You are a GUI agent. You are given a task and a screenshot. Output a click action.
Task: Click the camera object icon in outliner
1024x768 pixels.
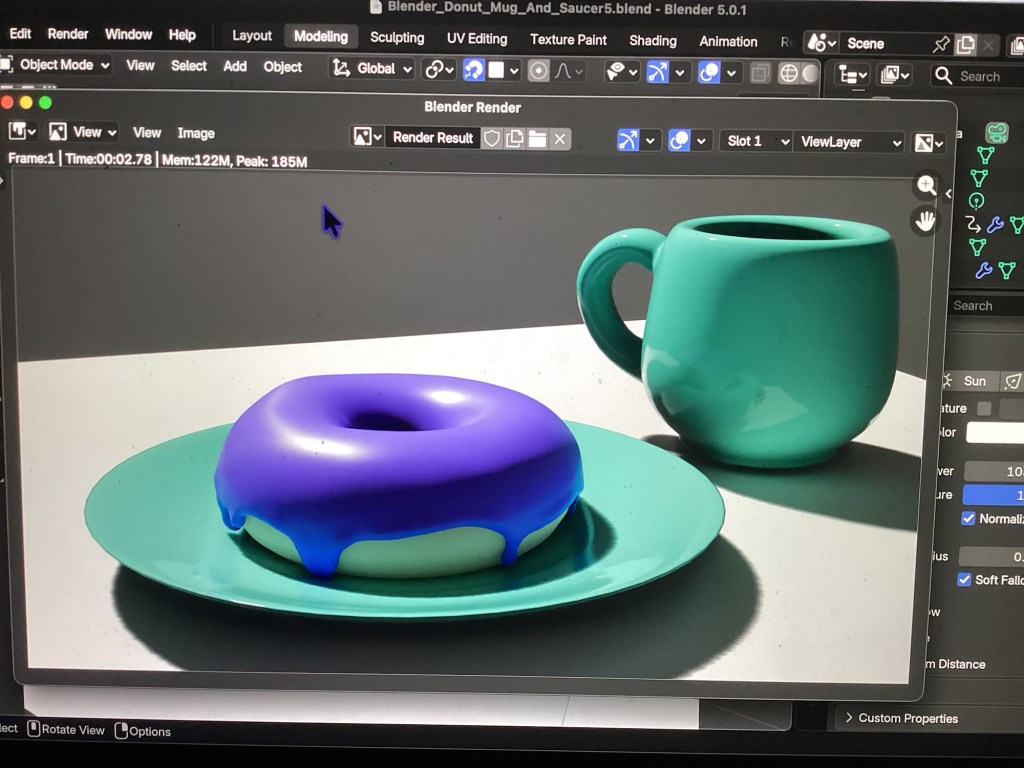[996, 133]
